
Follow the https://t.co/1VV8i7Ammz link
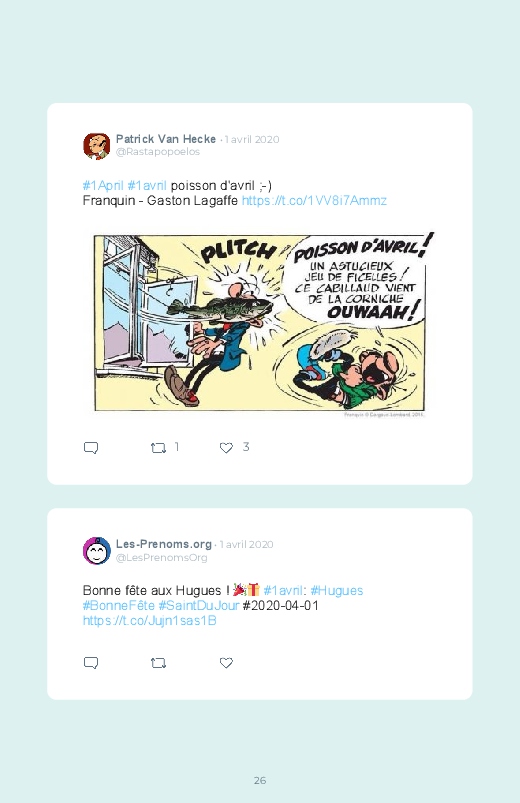click(x=314, y=200)
